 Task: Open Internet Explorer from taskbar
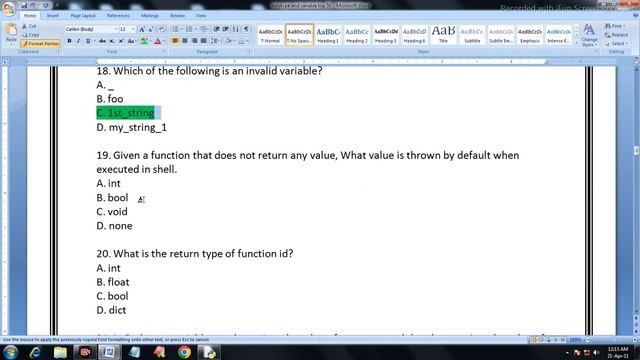click(35, 352)
